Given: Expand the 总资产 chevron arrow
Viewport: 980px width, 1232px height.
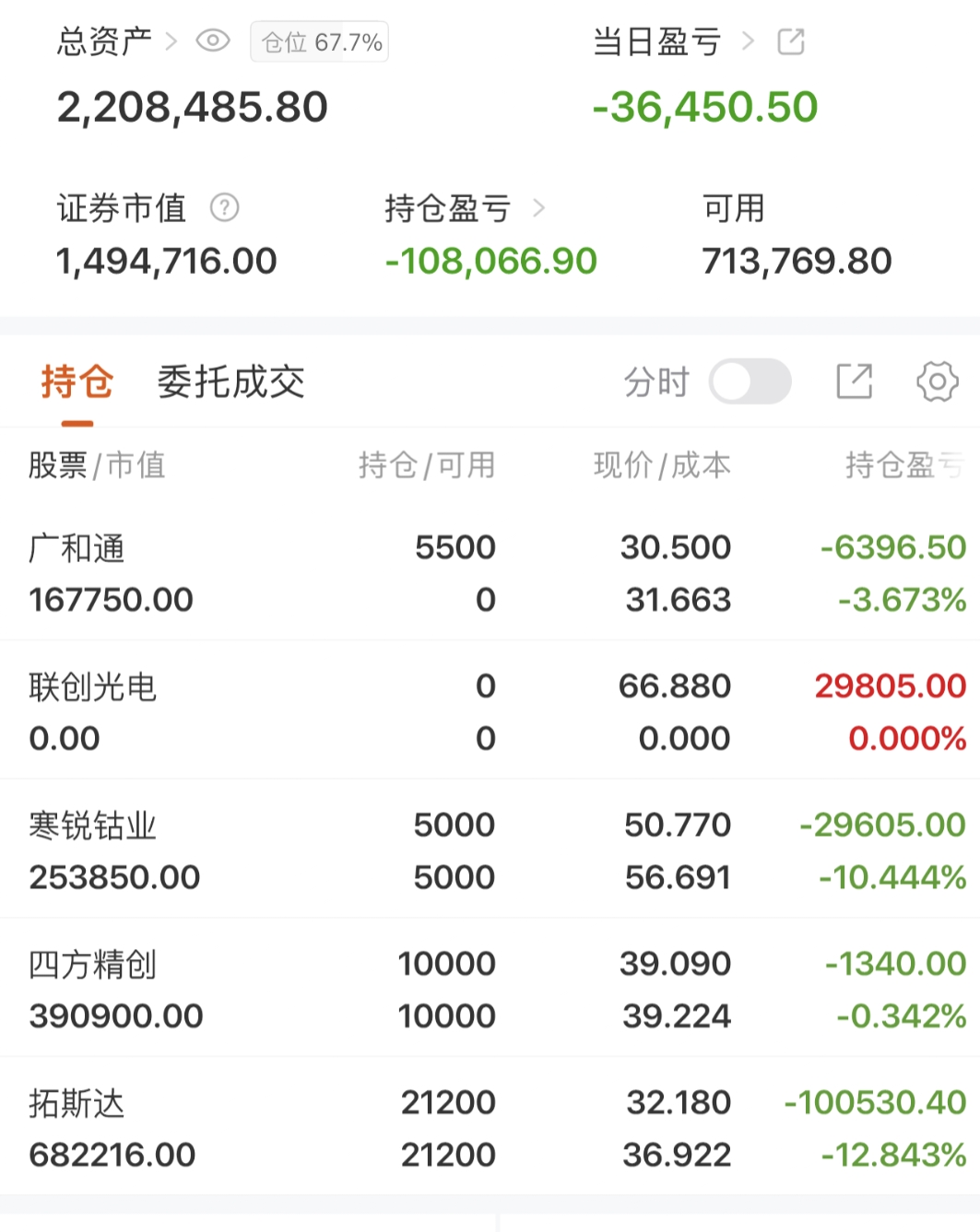Looking at the screenshot, I should pos(171,41).
